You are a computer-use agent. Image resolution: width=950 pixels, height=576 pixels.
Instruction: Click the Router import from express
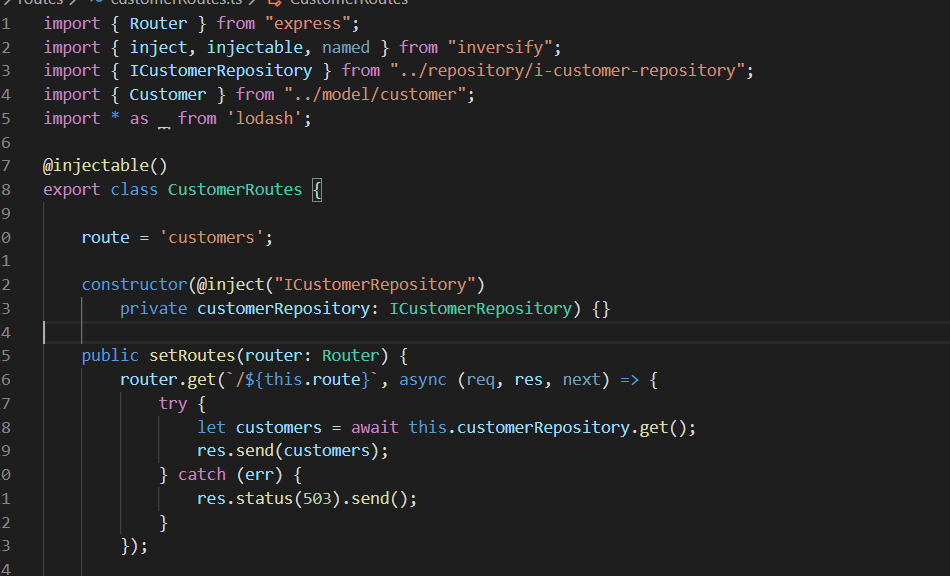[x=160, y=22]
